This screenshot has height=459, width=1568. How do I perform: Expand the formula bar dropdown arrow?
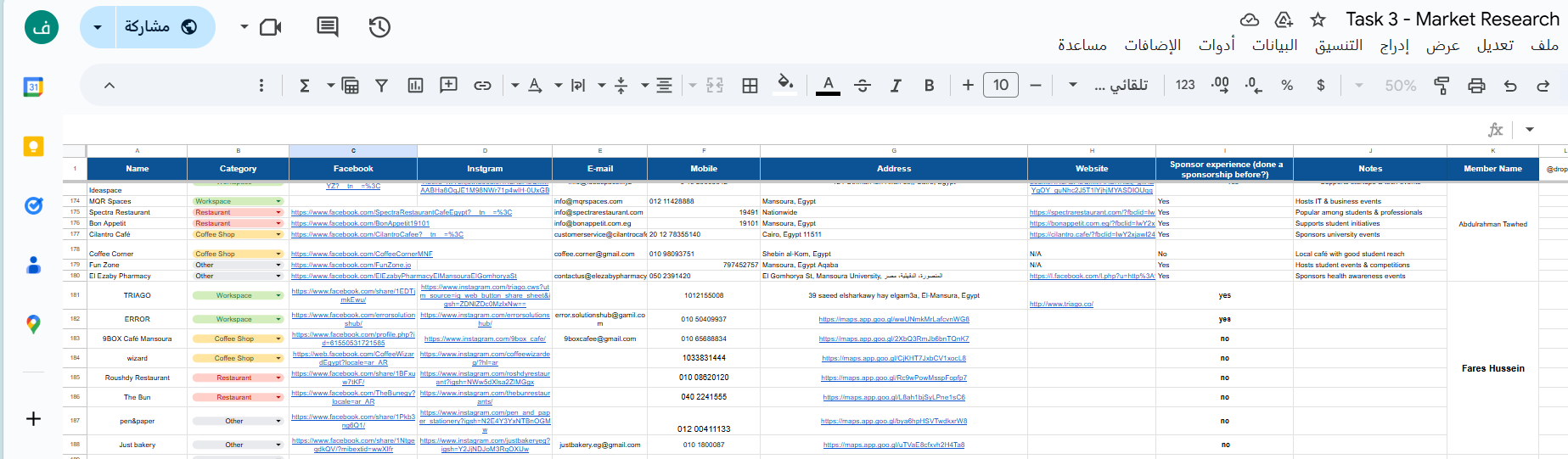click(x=1530, y=130)
